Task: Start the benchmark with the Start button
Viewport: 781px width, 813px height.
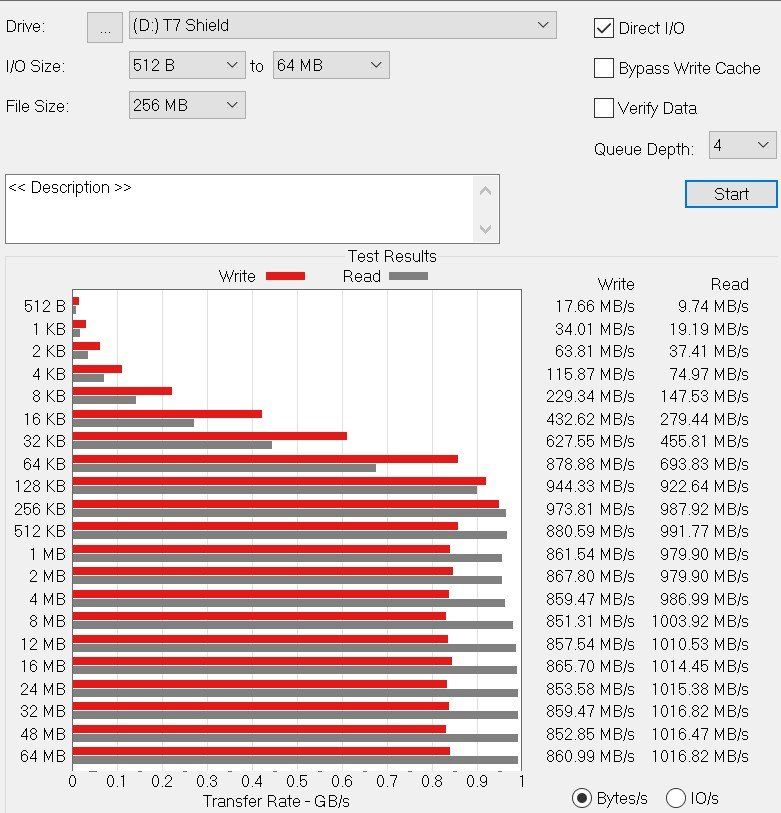Action: (731, 194)
